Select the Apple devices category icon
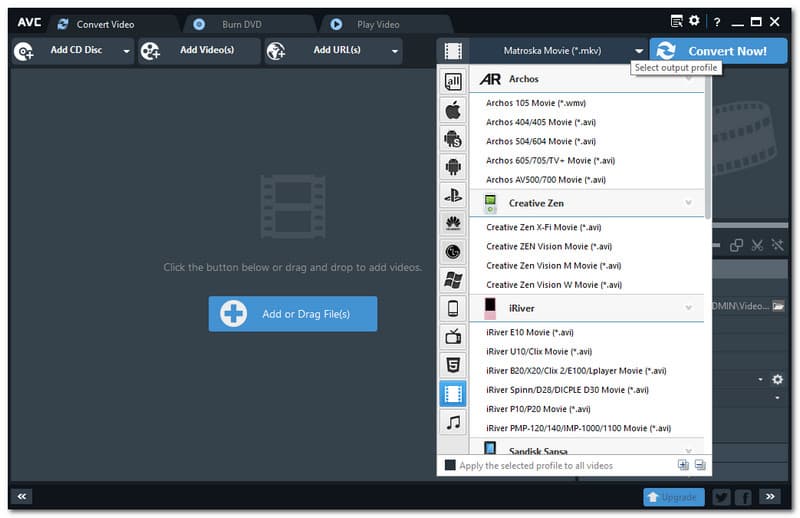The width and height of the screenshot is (800, 518). (453, 110)
